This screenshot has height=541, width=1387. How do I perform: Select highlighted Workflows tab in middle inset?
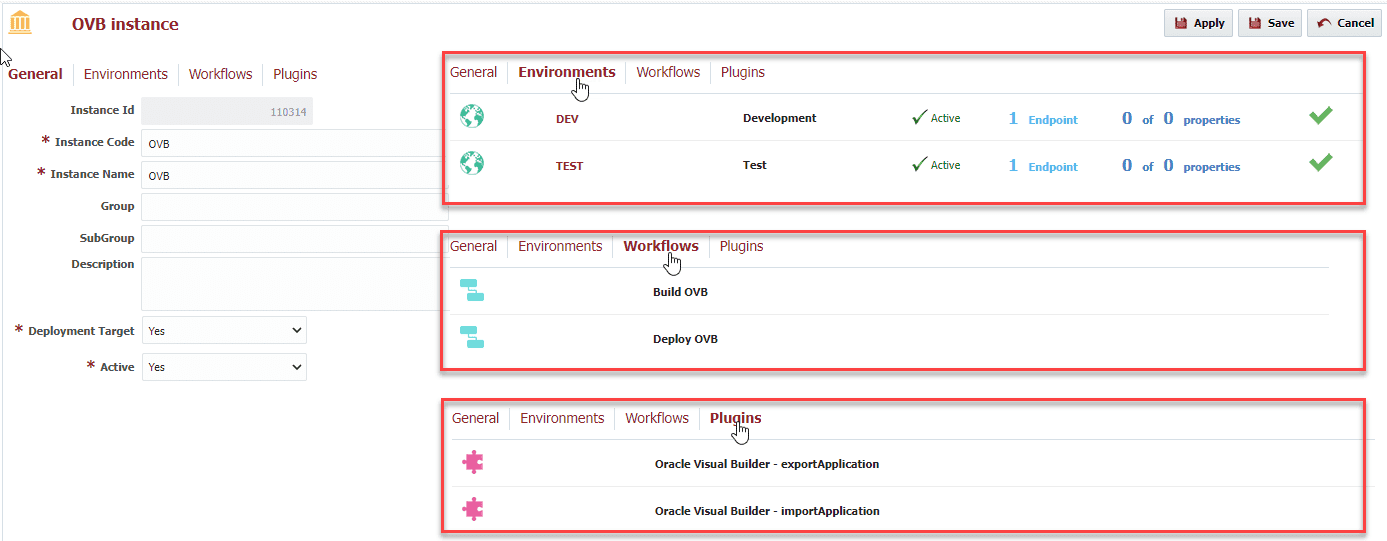pos(661,246)
